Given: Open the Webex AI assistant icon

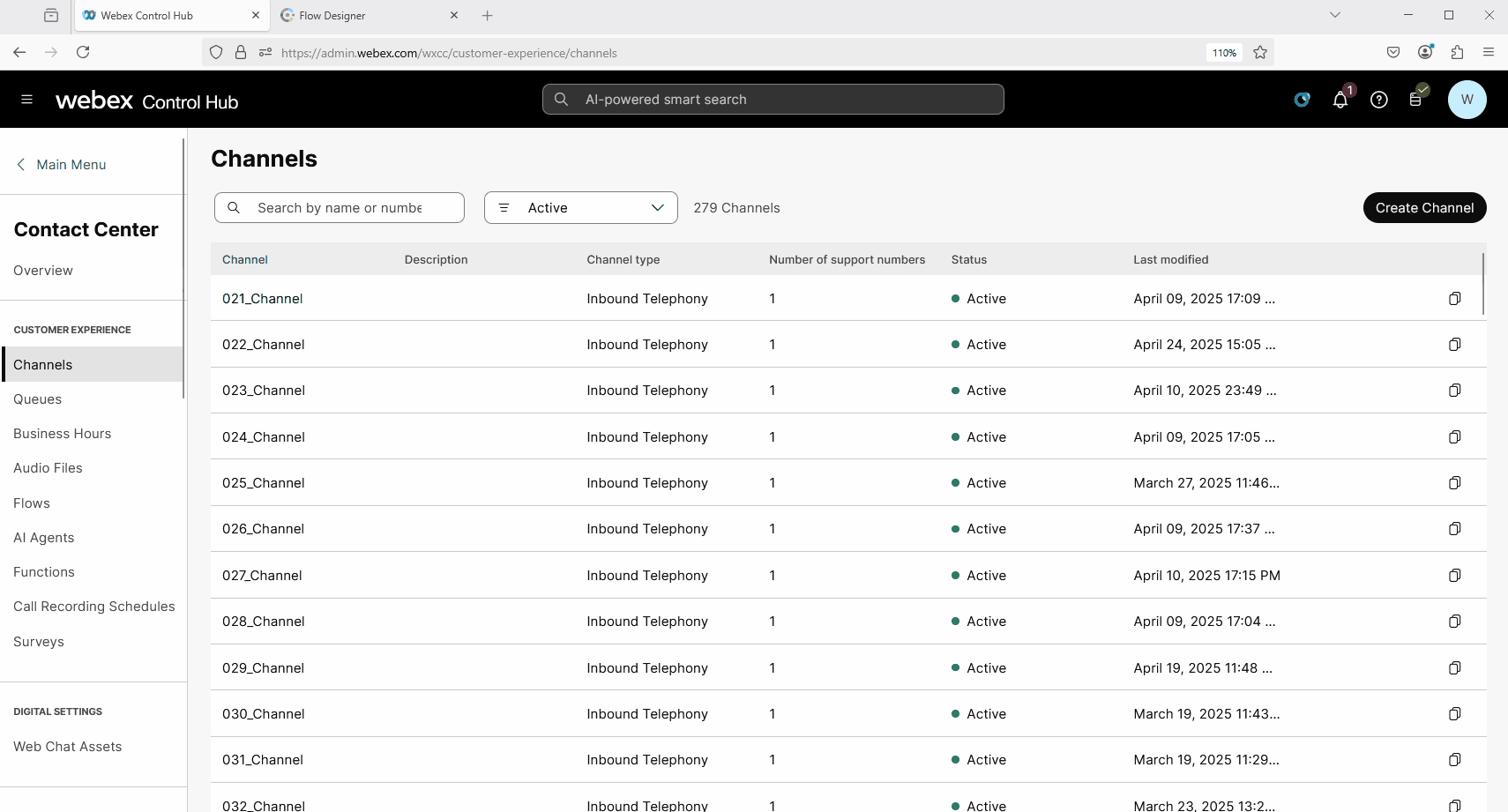Looking at the screenshot, I should 1302,100.
